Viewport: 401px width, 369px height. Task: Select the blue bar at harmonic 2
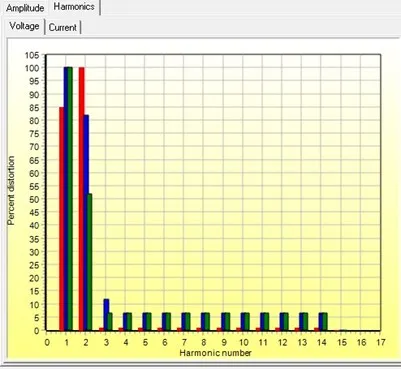coord(87,223)
